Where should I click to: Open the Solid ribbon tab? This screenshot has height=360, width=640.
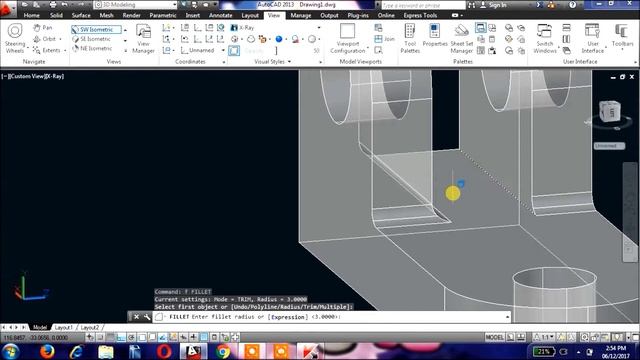click(56, 15)
